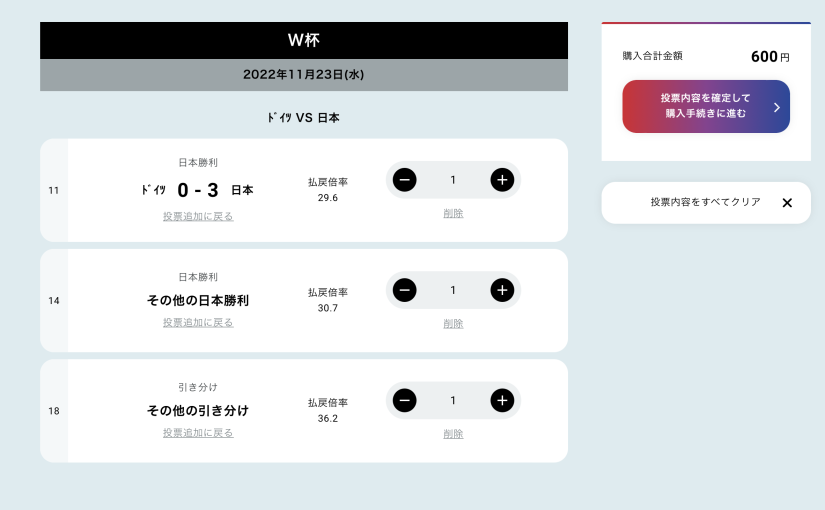Click quantity value for その他の日本勝利
This screenshot has height=510, width=825.
coord(453,290)
